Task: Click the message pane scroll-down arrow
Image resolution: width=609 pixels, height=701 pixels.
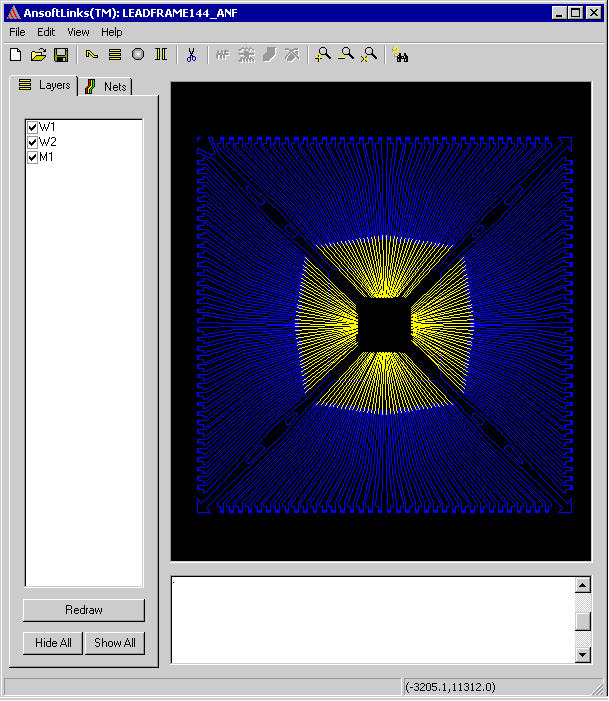Action: tap(583, 655)
